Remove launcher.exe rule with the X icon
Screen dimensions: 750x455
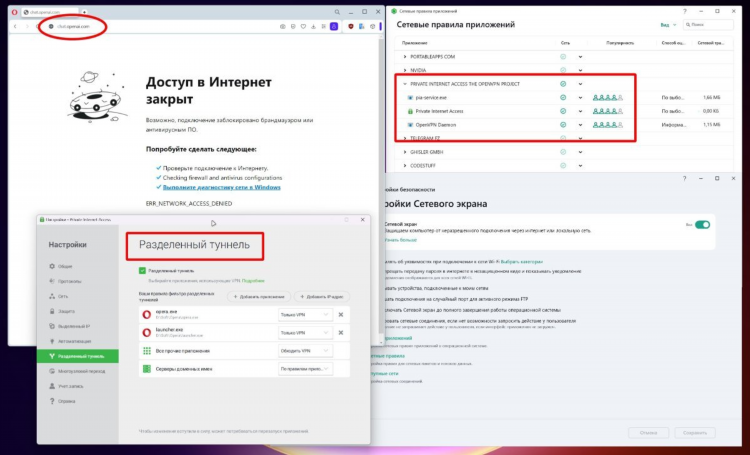[x=341, y=333]
